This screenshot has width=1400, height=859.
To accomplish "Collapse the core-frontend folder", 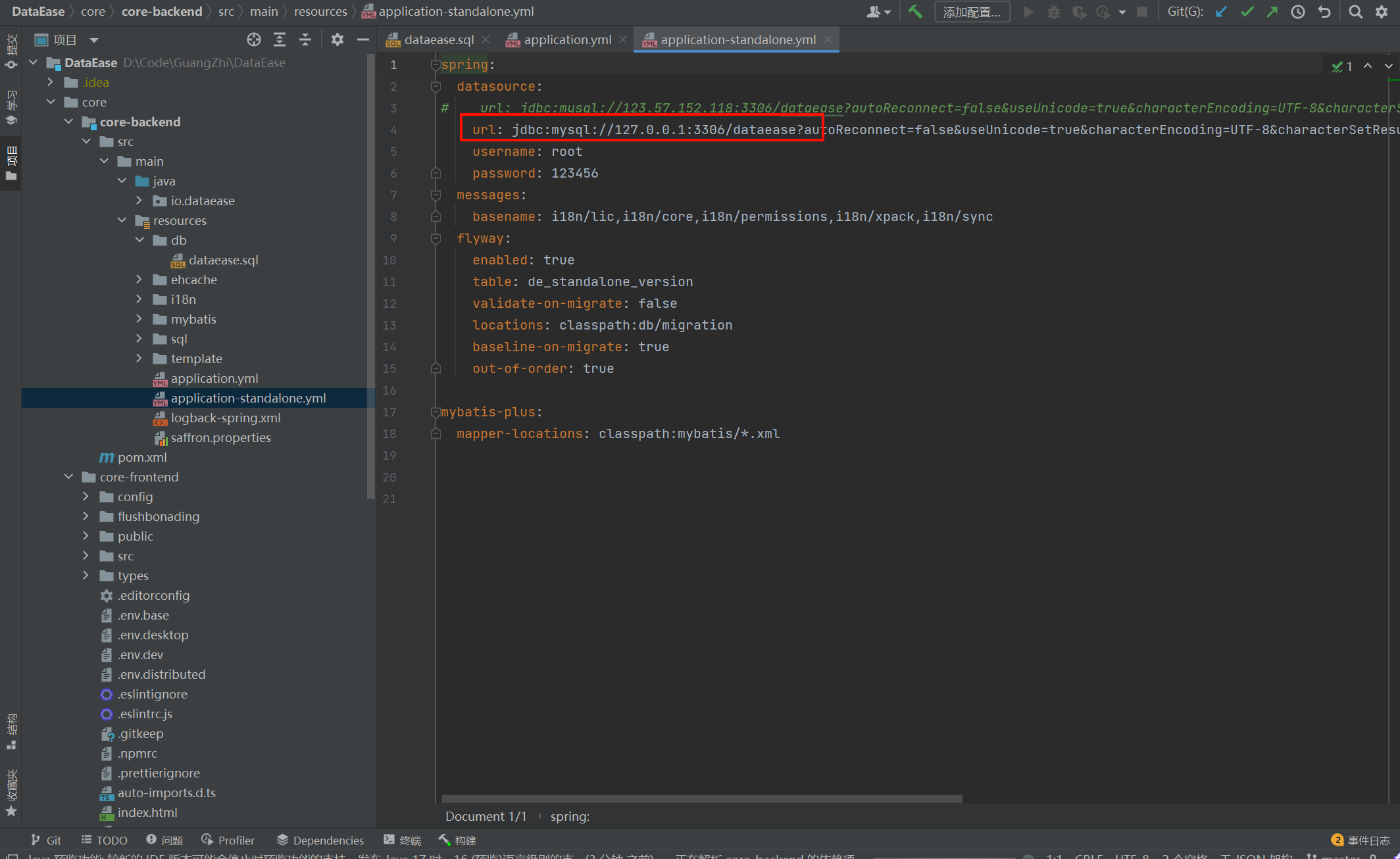I will (x=69, y=477).
